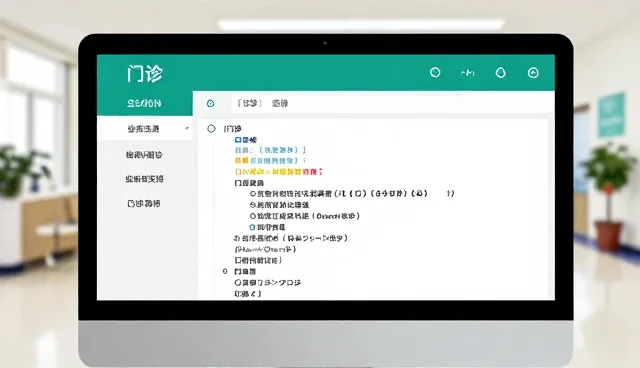Click the circle icon leftmost of the header icons

(435, 73)
